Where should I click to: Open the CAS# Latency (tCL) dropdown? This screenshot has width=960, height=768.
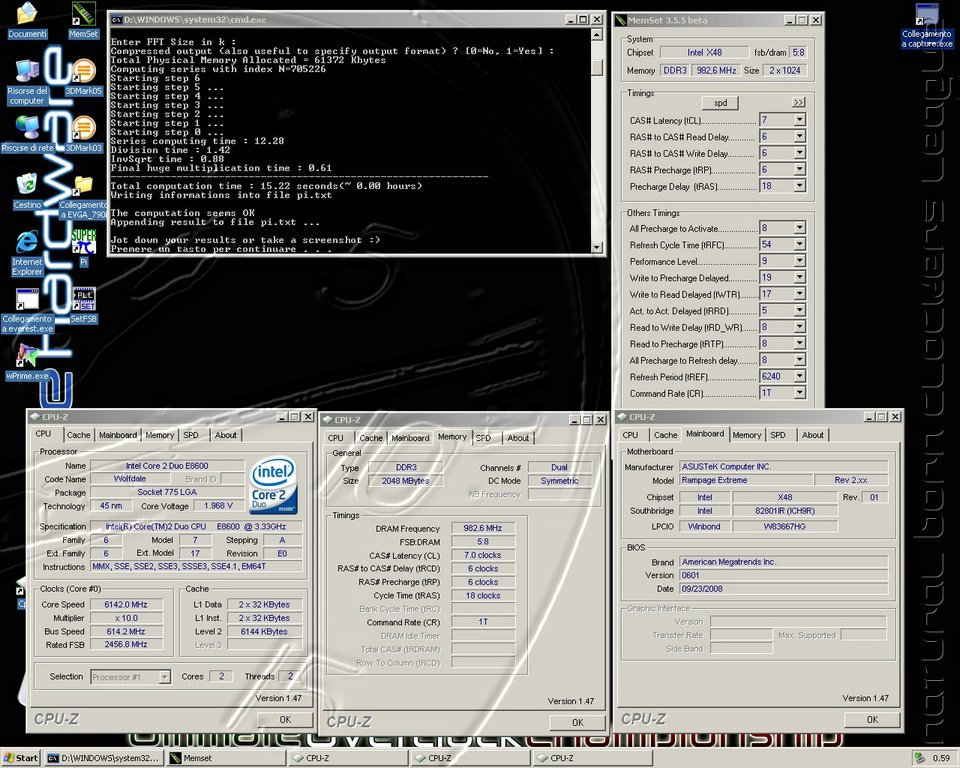800,120
